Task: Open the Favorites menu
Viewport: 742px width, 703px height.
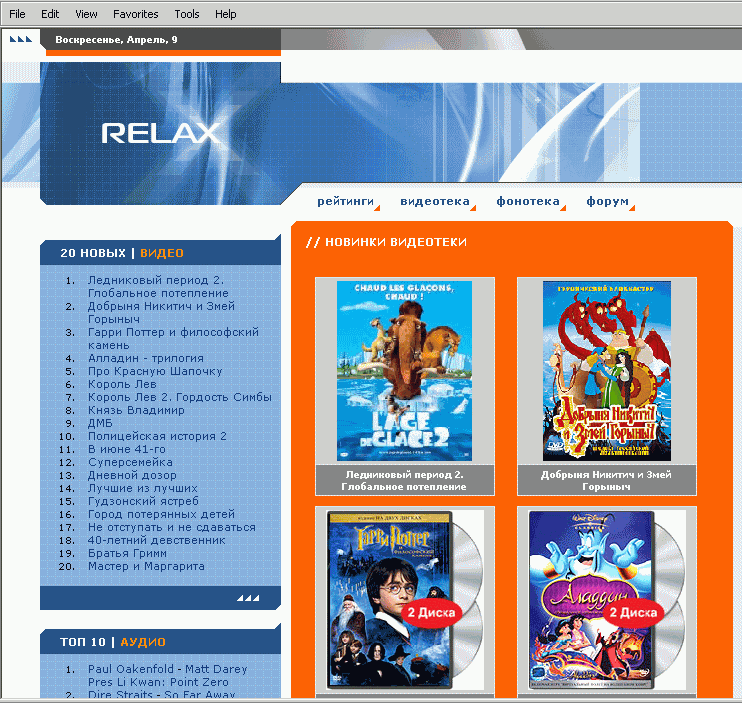Action: 135,14
